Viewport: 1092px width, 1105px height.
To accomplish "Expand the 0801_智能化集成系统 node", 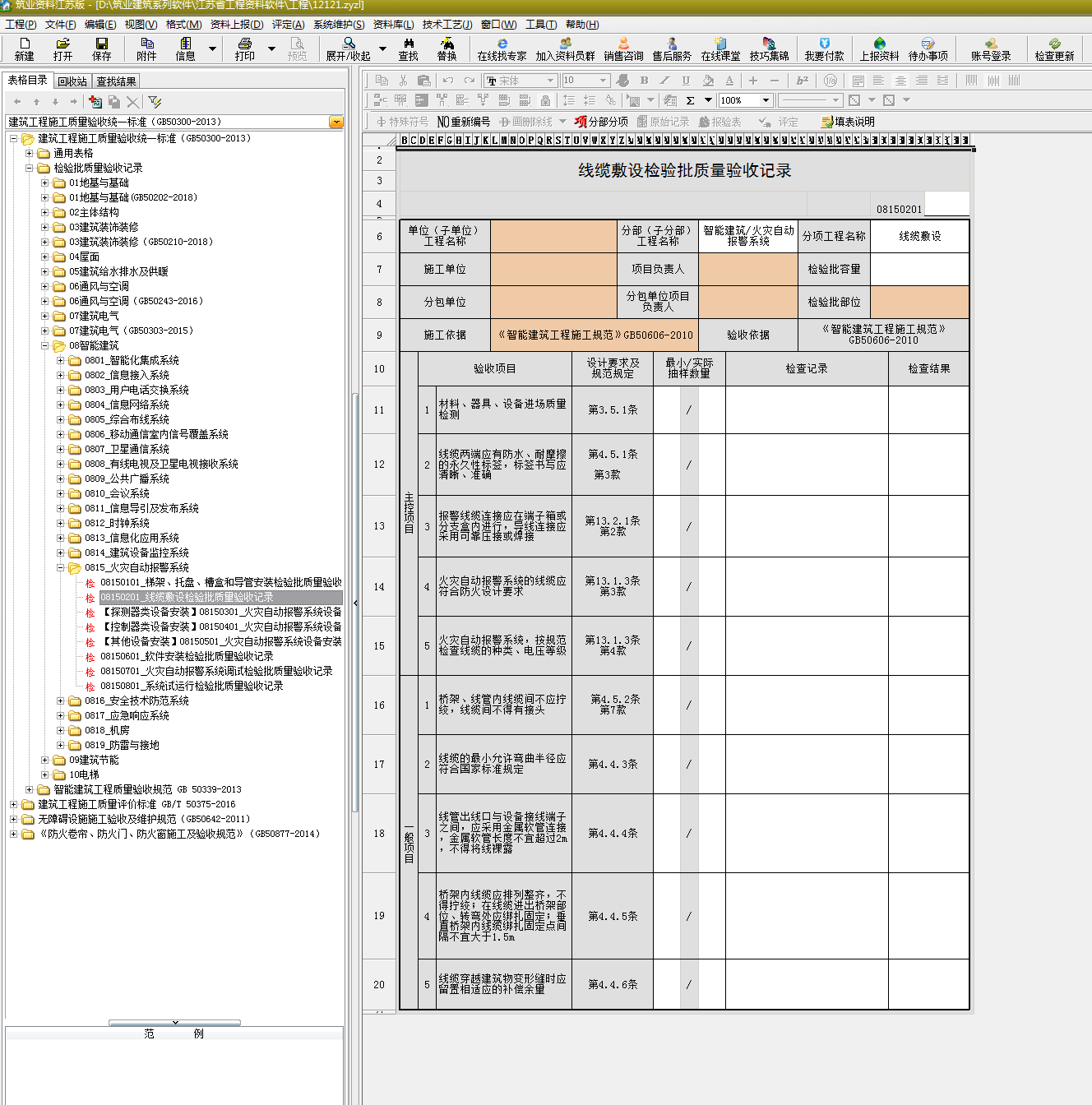I will click(61, 360).
